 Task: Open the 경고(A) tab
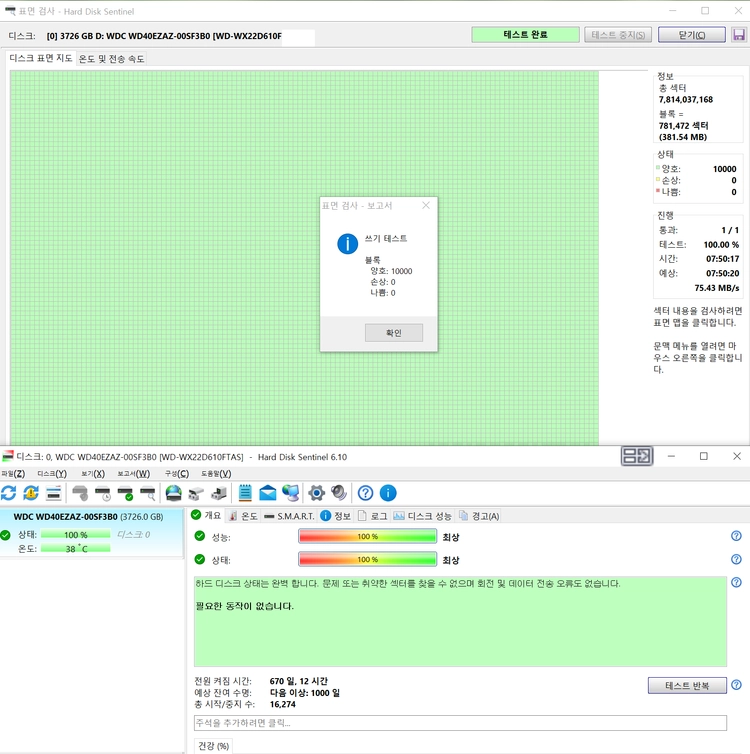[479, 516]
